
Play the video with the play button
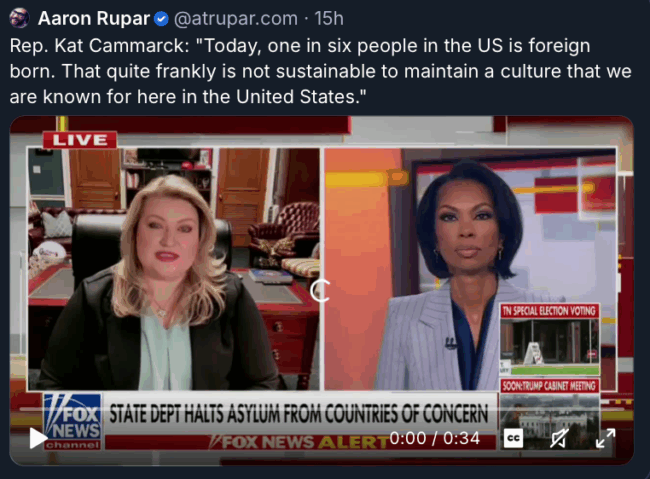click(x=38, y=438)
